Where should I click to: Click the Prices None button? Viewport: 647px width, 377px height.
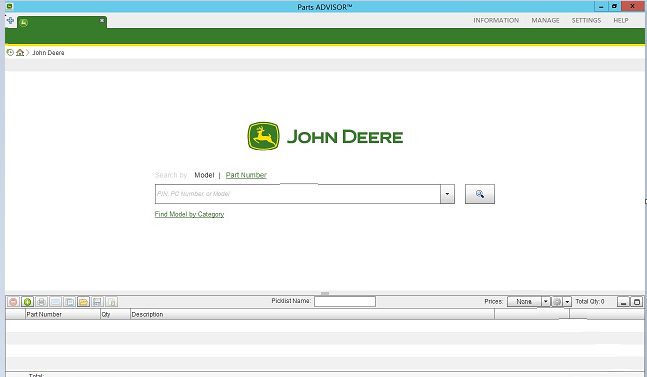(524, 302)
